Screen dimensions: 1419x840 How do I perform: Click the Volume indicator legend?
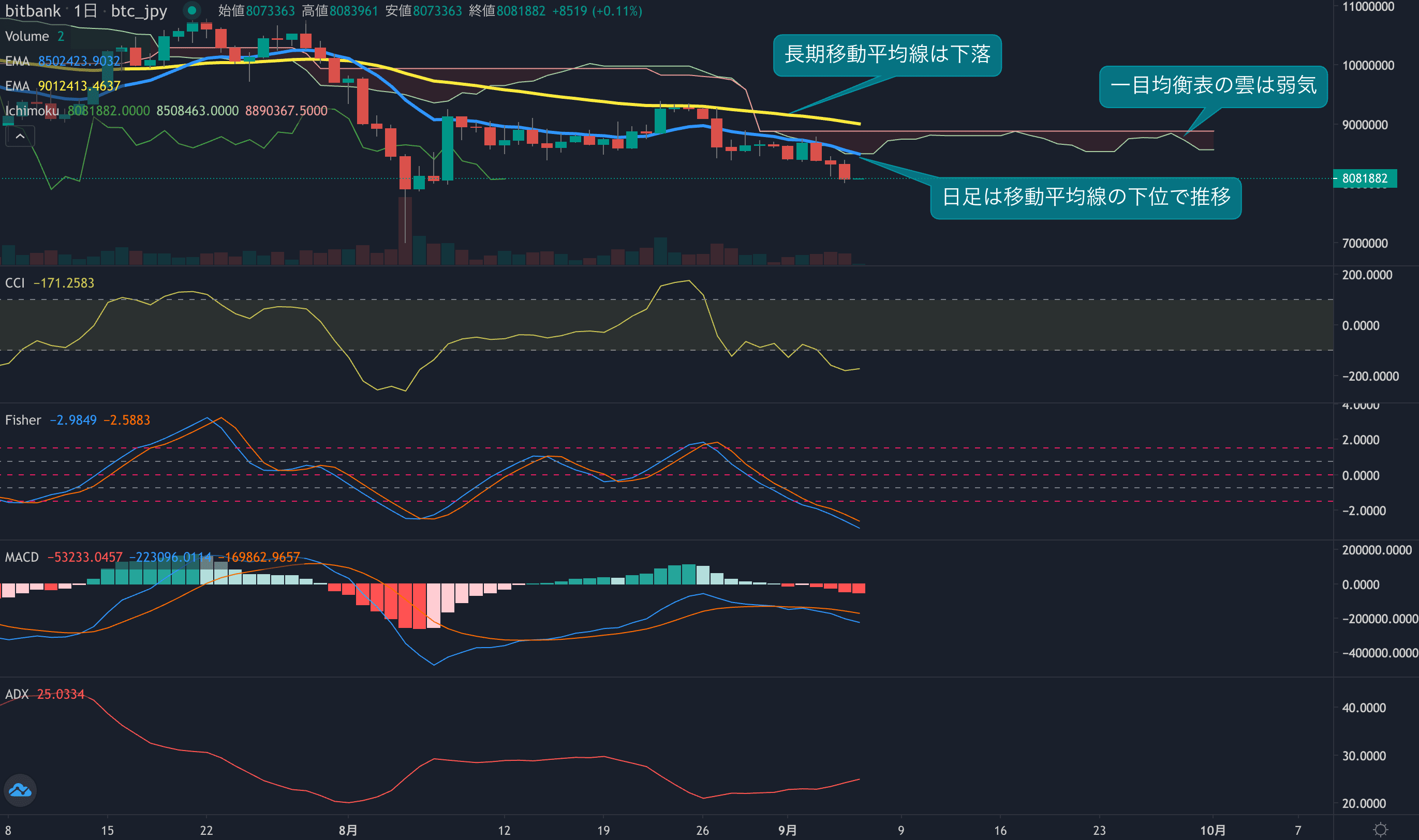[x=26, y=36]
